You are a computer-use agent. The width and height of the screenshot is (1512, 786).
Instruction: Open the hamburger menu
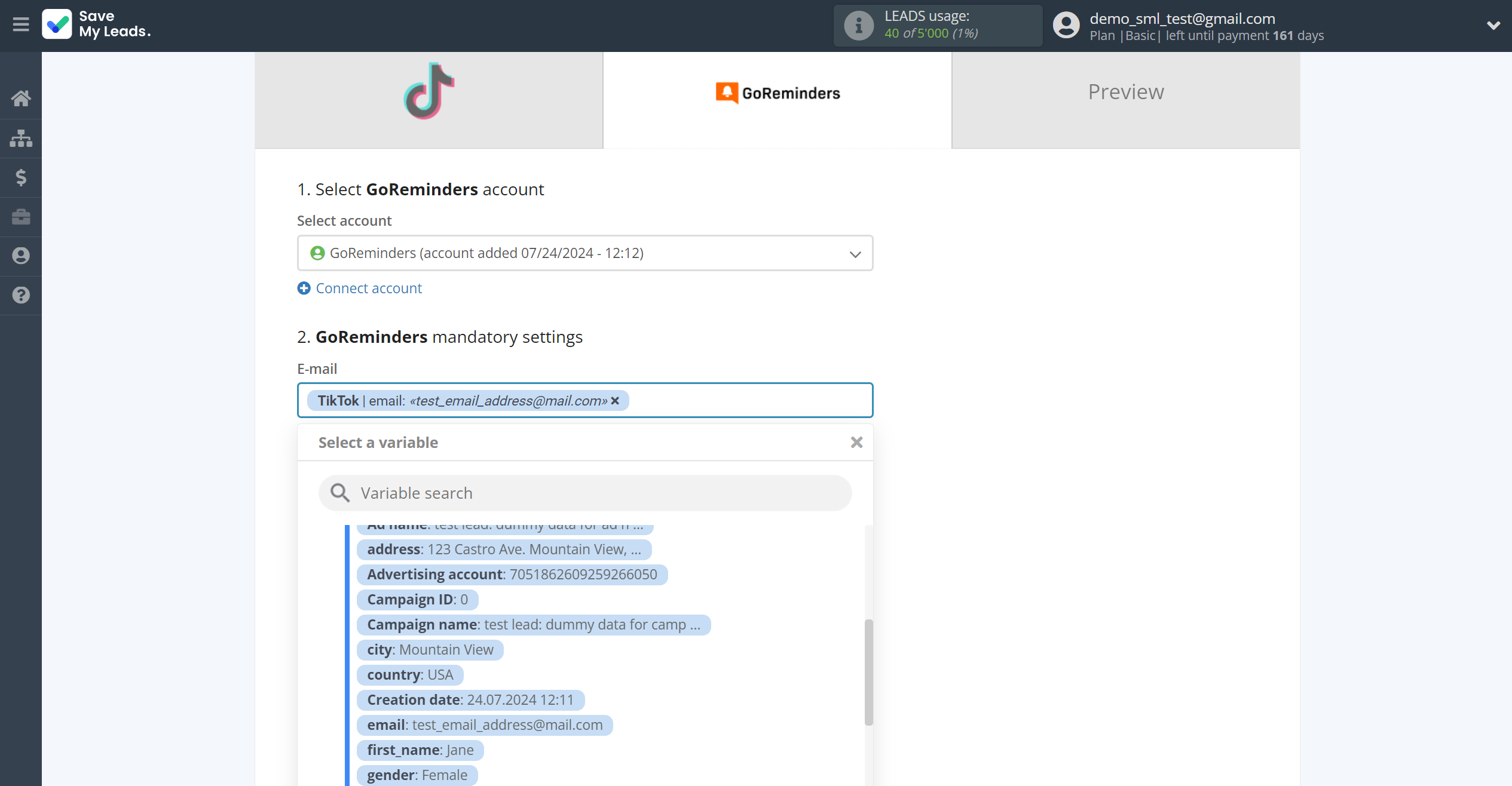(21, 24)
